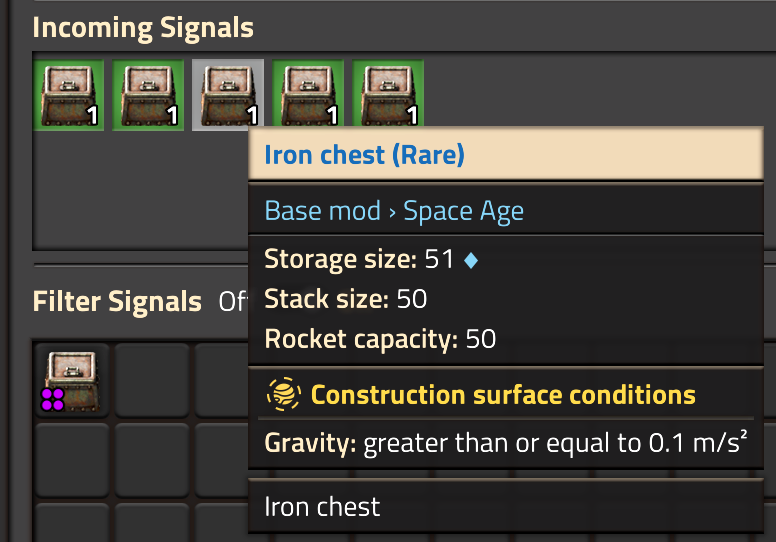Click the "Filter Signals" heading

[117, 302]
